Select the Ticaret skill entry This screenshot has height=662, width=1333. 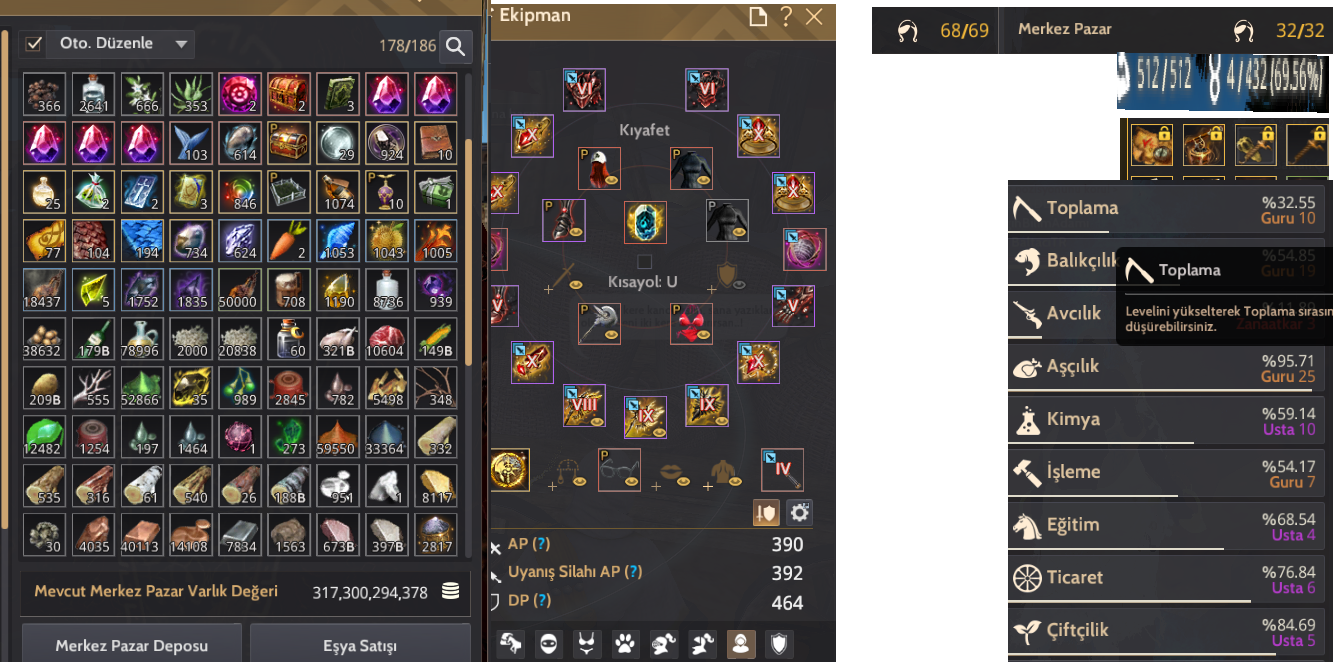click(1170, 579)
